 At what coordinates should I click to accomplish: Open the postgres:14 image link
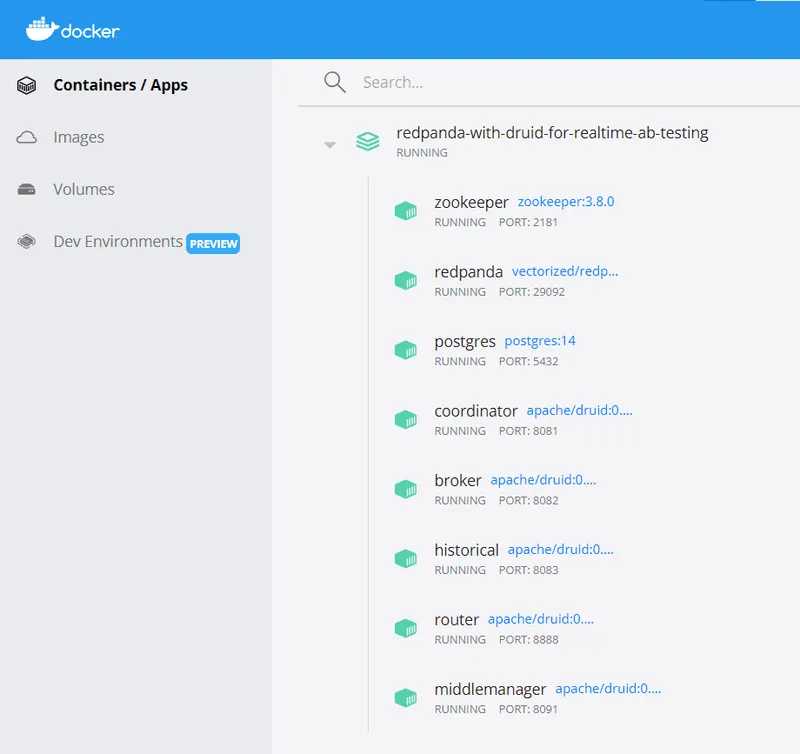click(x=540, y=341)
